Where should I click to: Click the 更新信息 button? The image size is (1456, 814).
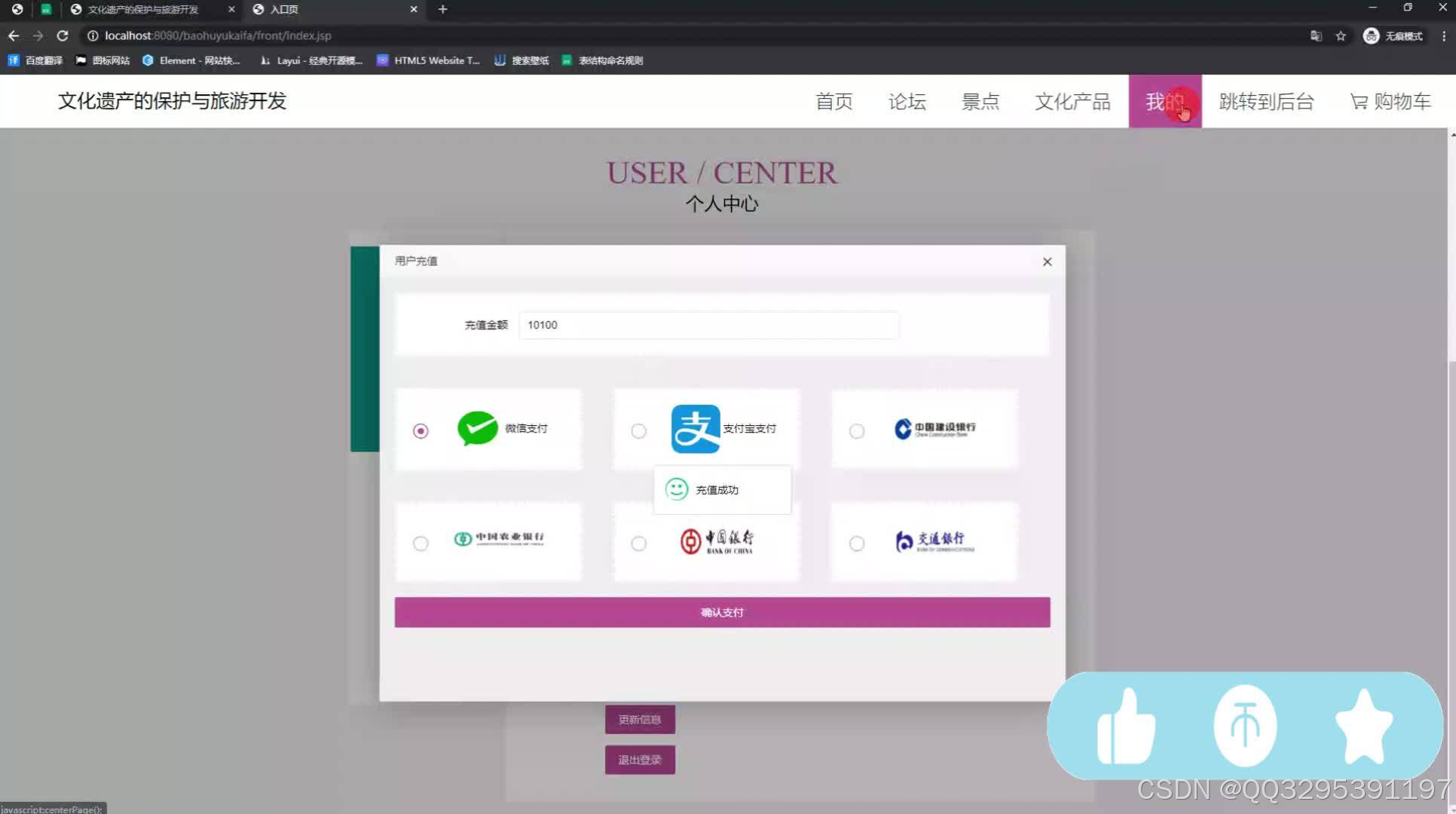coord(640,719)
